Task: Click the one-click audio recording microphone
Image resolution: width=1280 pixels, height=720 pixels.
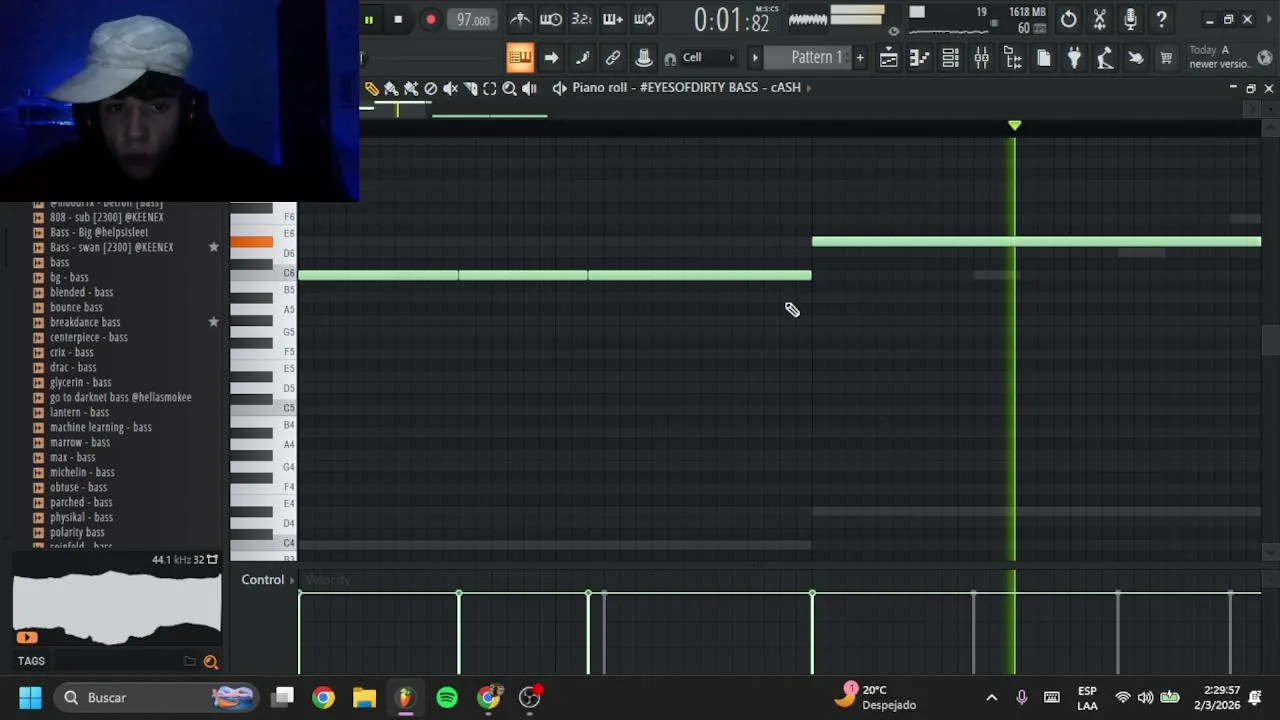Action: coord(1130,19)
